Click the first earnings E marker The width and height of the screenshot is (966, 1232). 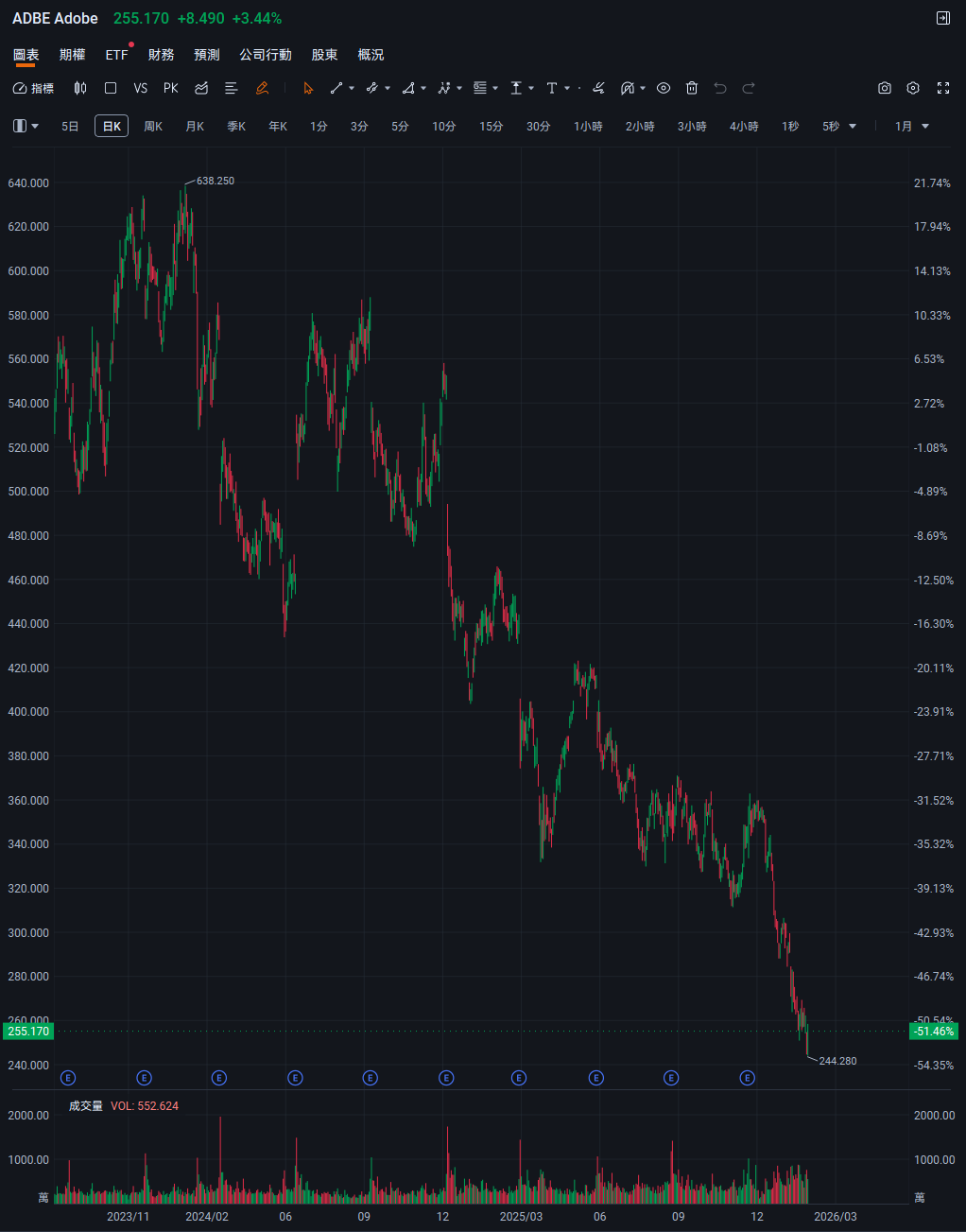click(x=68, y=1077)
